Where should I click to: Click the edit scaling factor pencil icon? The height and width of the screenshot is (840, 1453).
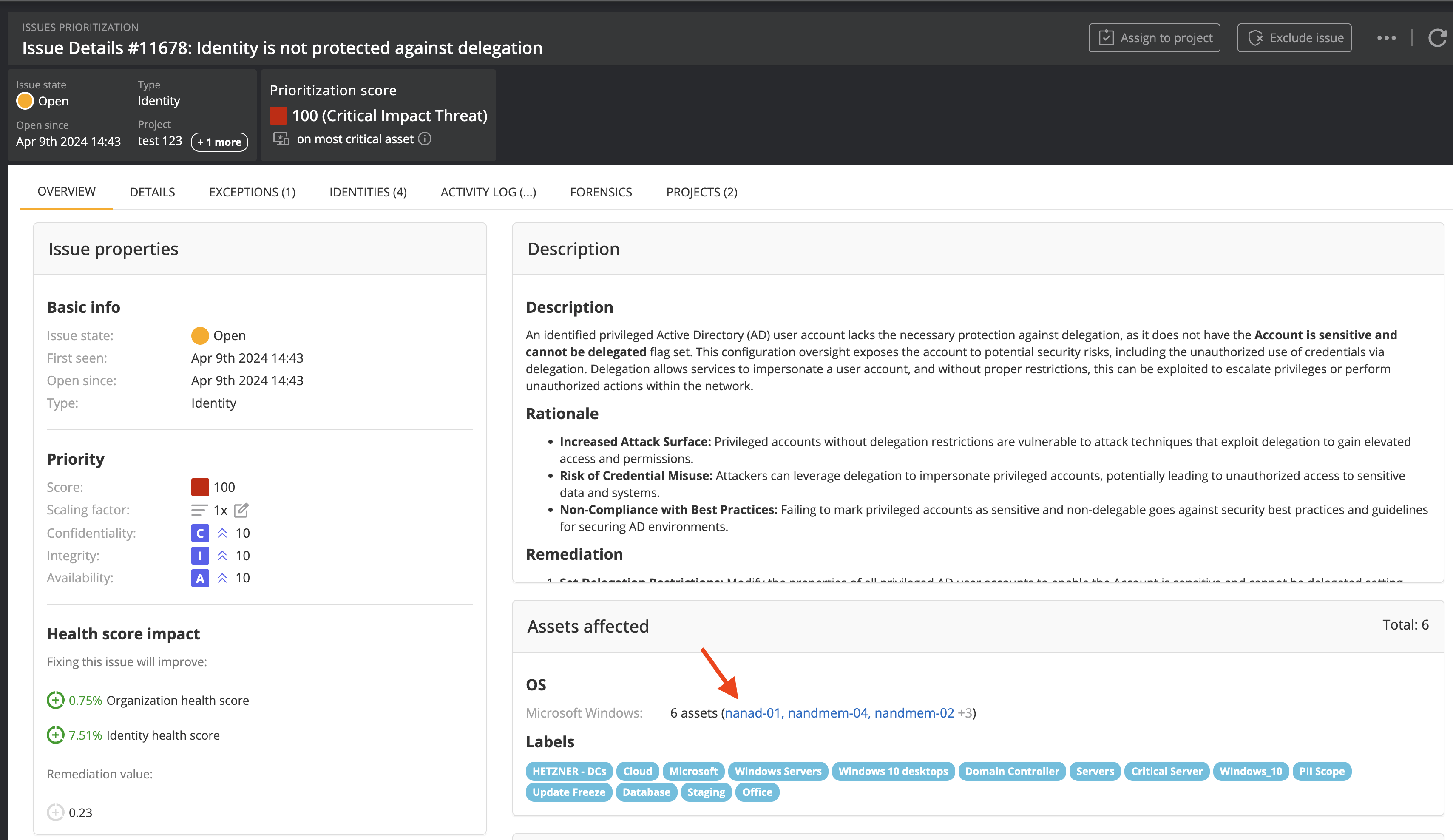coord(241,510)
